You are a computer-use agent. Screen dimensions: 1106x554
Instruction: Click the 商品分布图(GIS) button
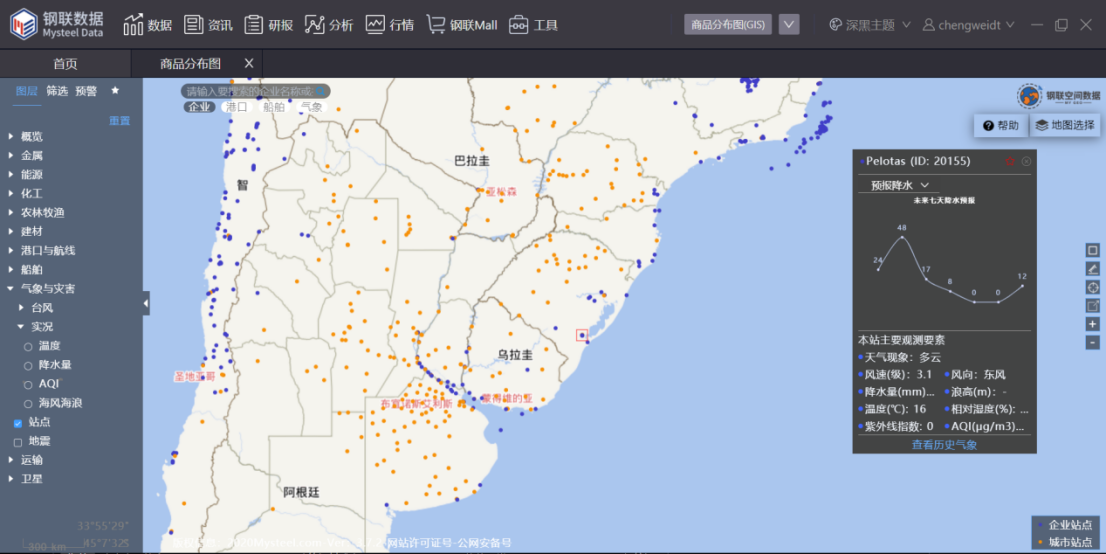pyautogui.click(x=728, y=25)
